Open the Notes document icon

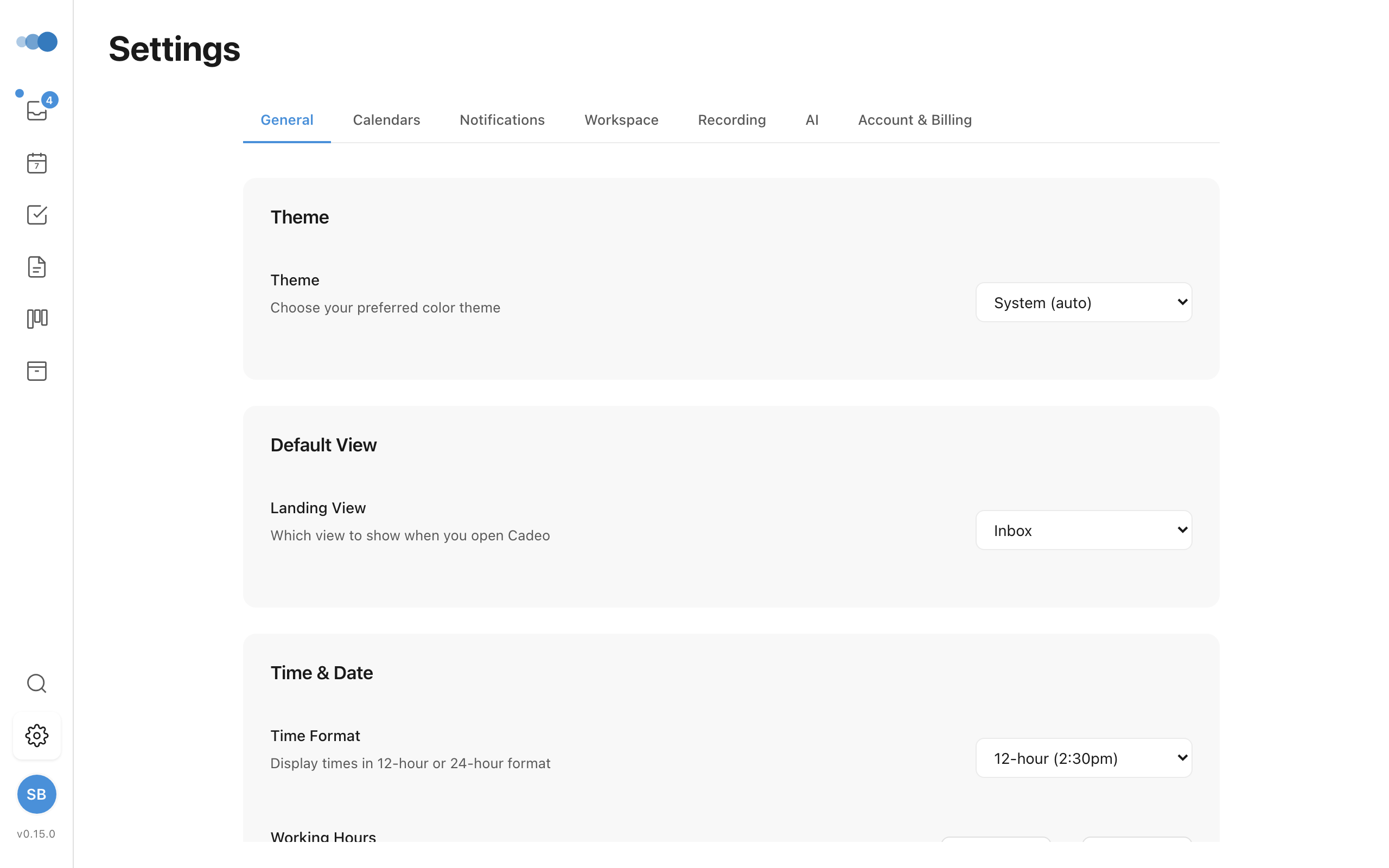[x=37, y=266]
